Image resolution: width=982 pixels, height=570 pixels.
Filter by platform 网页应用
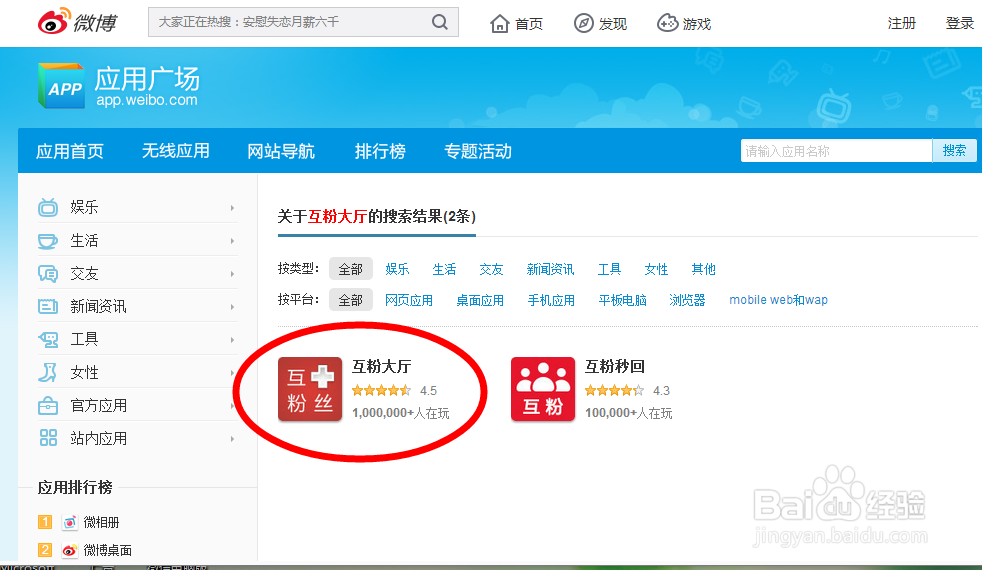pyautogui.click(x=408, y=300)
